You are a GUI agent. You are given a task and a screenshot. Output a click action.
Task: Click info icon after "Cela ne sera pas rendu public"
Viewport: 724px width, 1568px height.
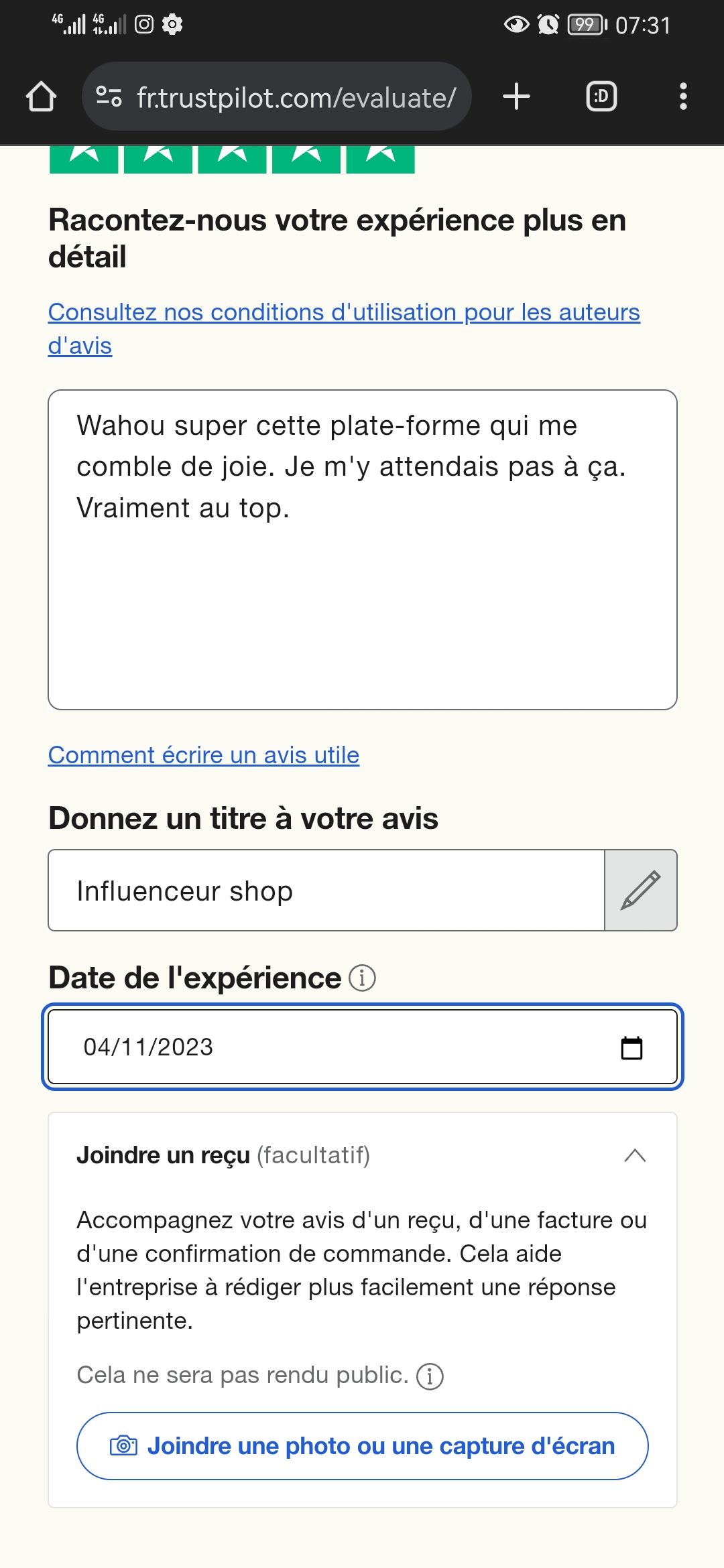click(x=430, y=1376)
